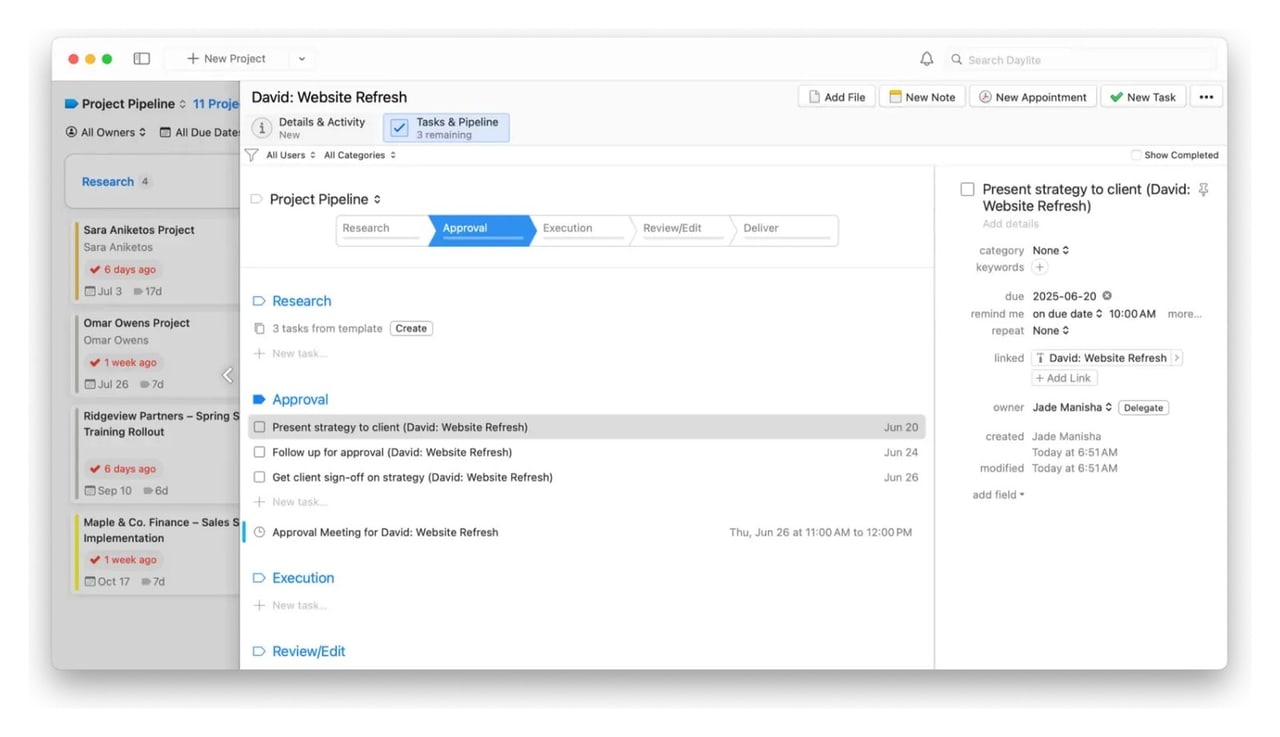Enable the Show Completed checkbox
The height and width of the screenshot is (737, 1280).
pyautogui.click(x=1136, y=155)
